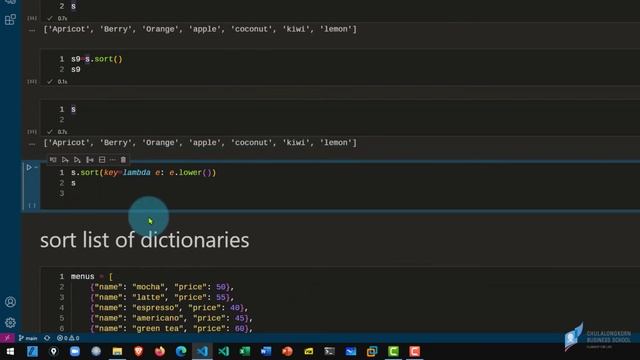Viewport: 640px width, 360px height.
Task: Open terminal app from taskbar
Action: (329, 351)
